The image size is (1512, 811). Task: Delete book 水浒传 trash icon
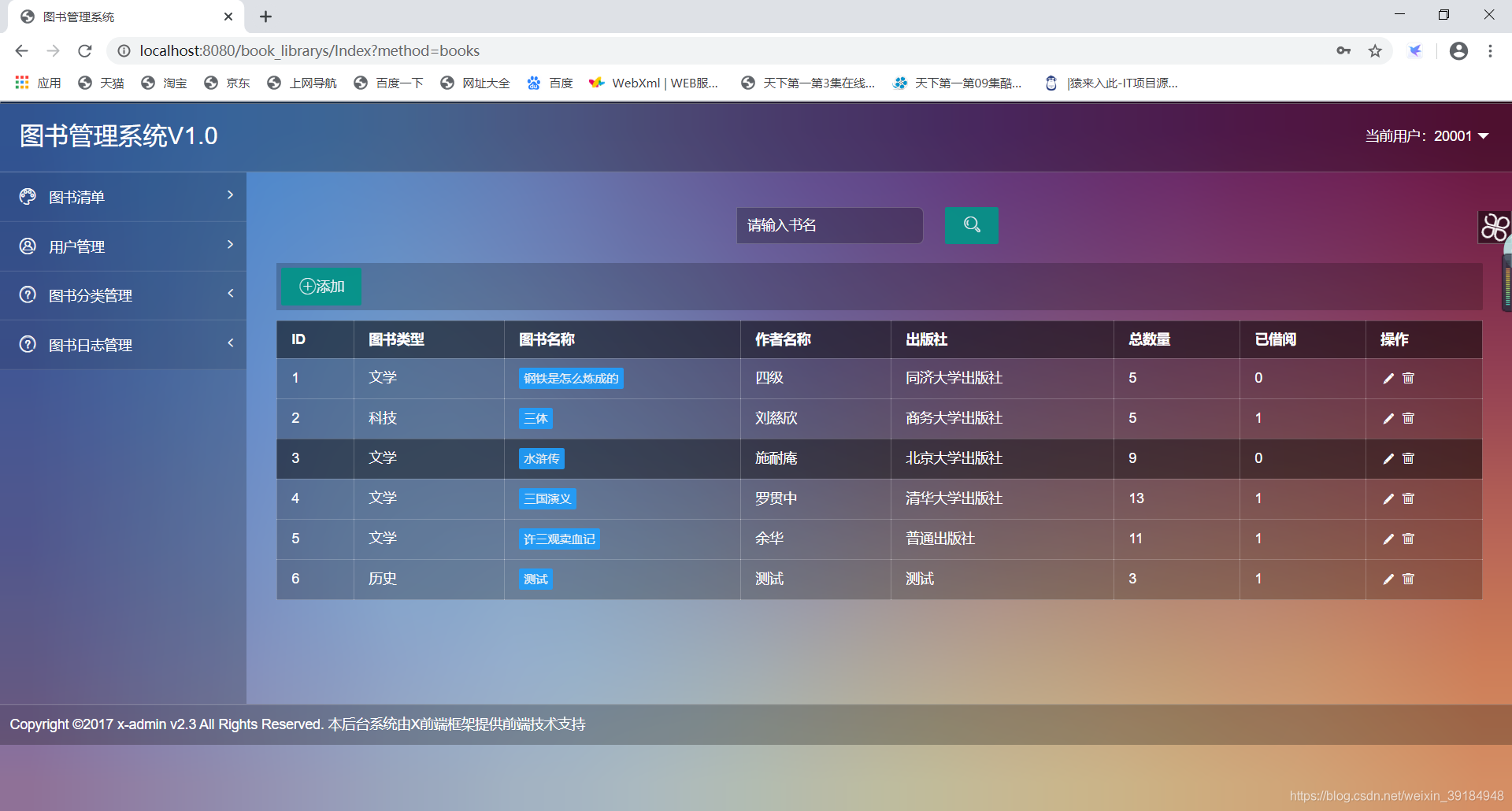(x=1409, y=458)
